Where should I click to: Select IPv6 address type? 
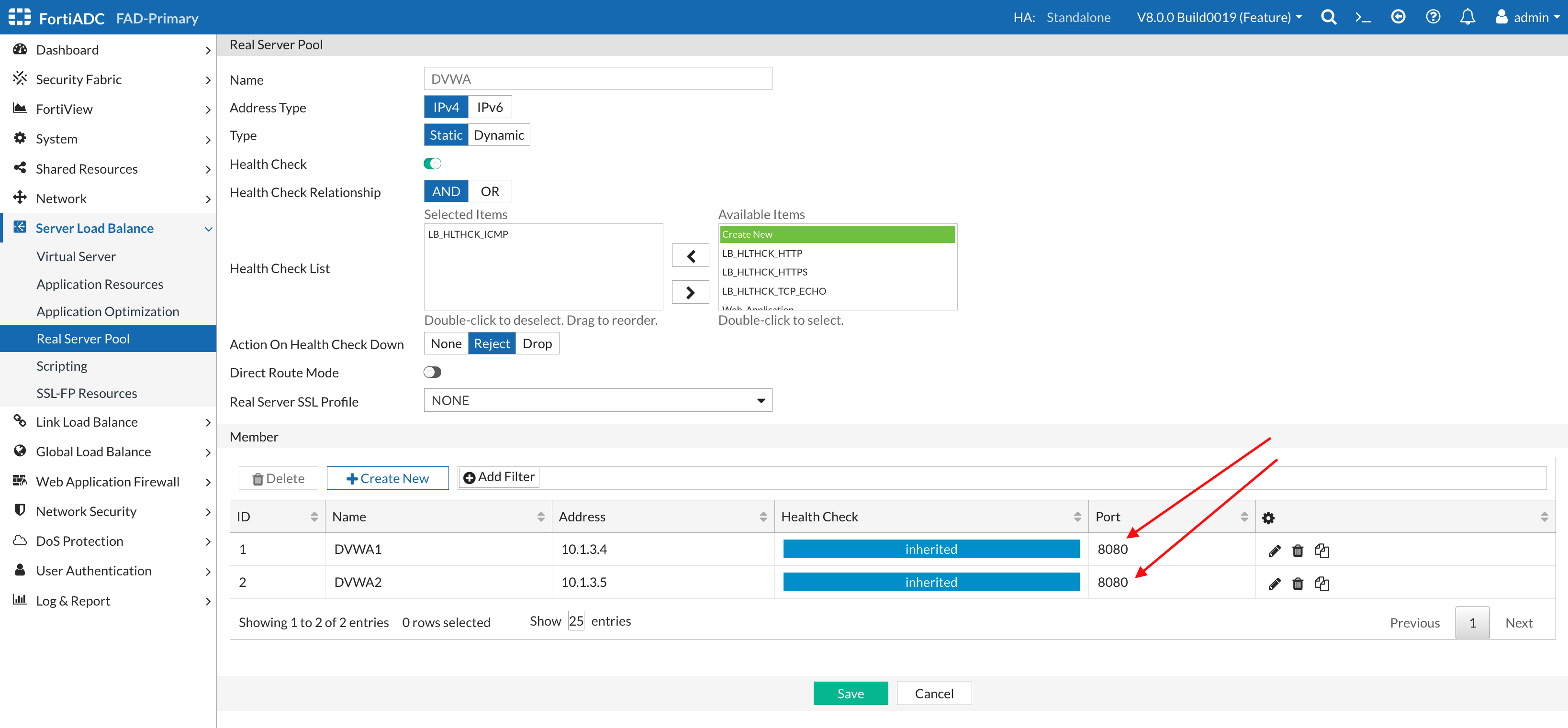(489, 107)
